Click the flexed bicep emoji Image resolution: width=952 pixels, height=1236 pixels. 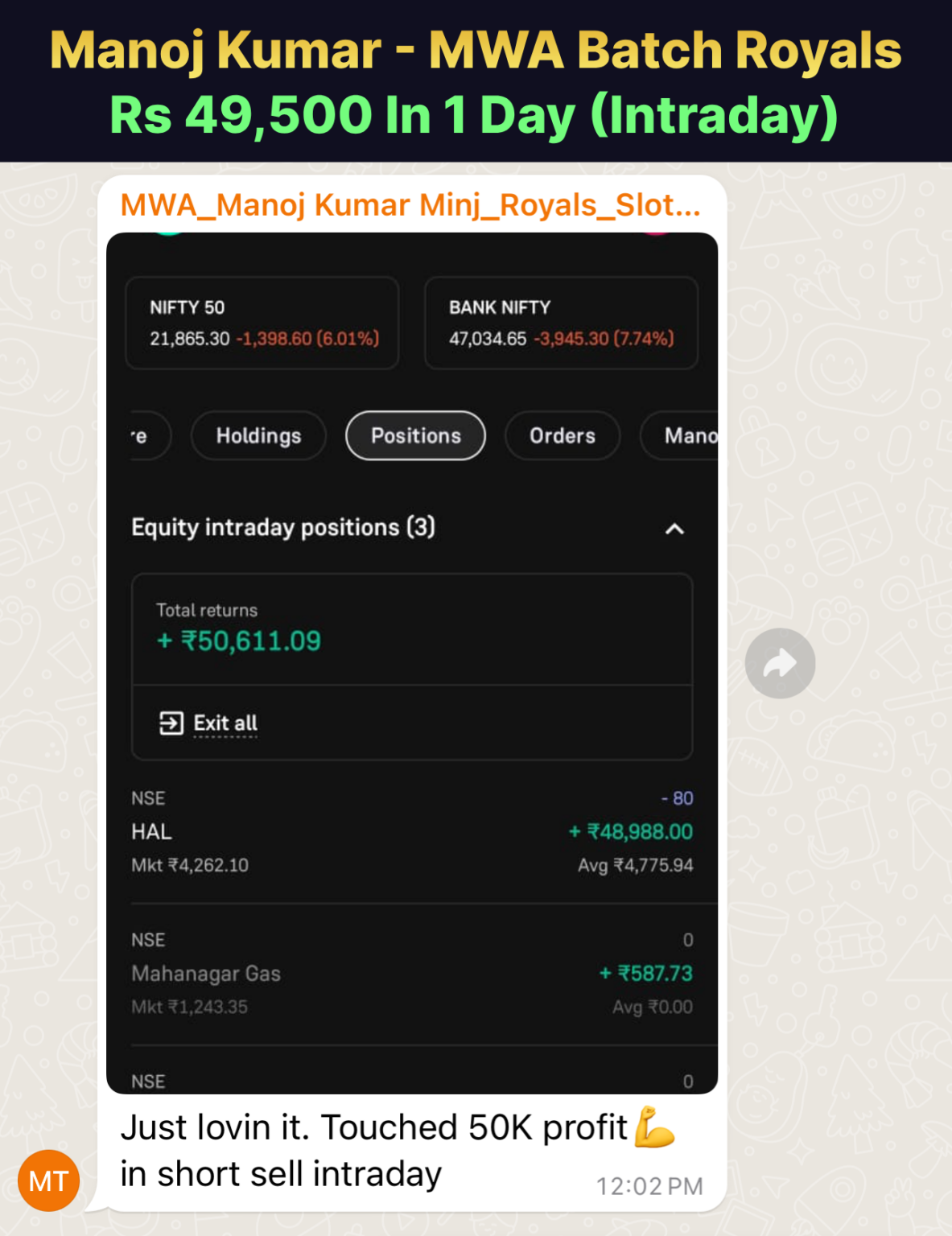click(x=654, y=1127)
